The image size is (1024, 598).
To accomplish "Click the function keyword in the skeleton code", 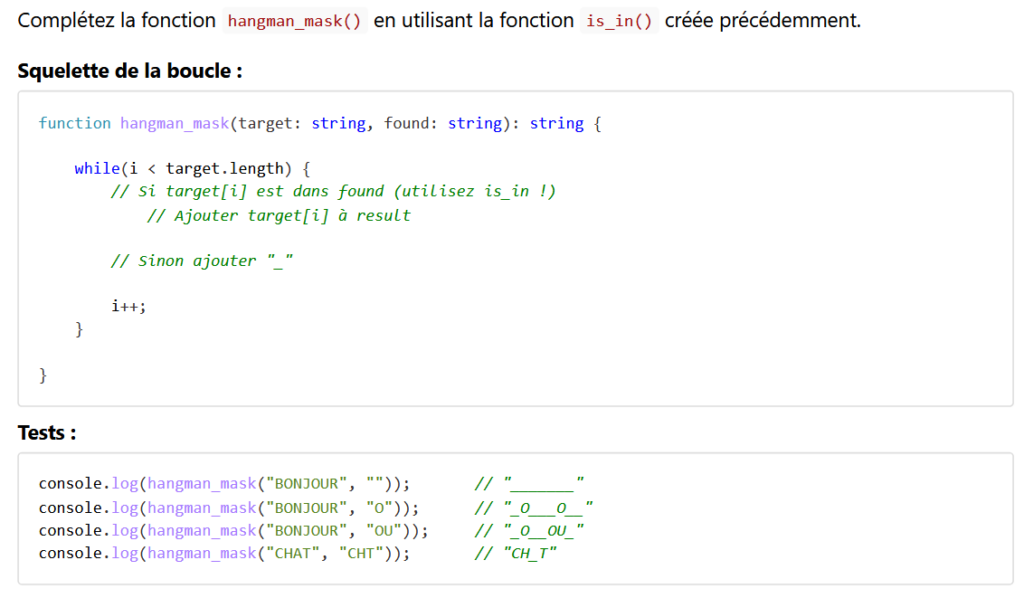I will 74,123.
